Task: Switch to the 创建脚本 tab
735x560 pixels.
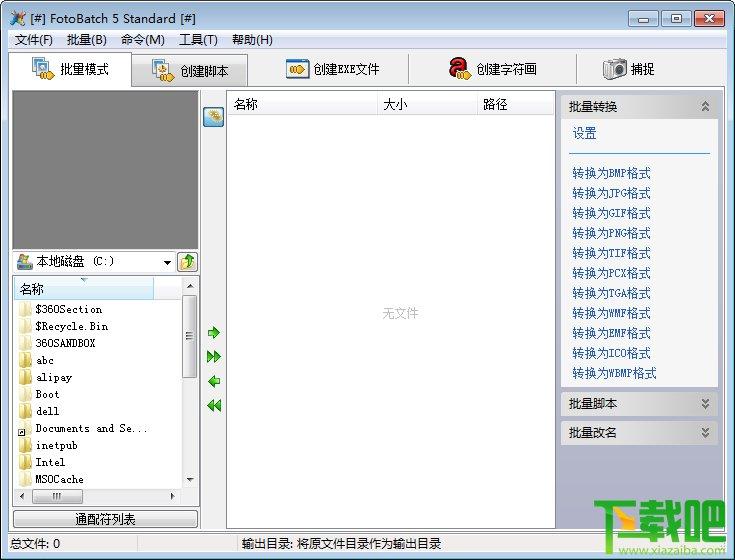Action: (x=189, y=71)
